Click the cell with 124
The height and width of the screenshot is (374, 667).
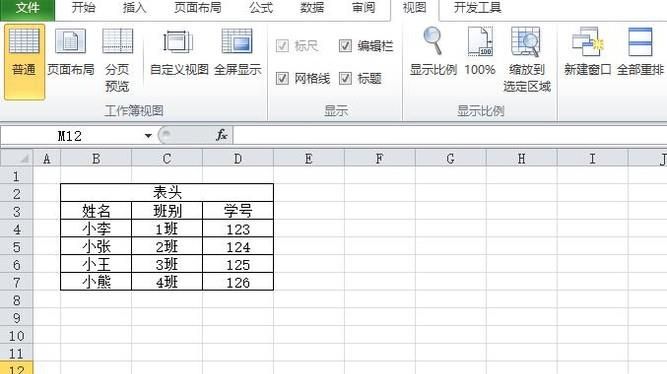[x=238, y=246]
